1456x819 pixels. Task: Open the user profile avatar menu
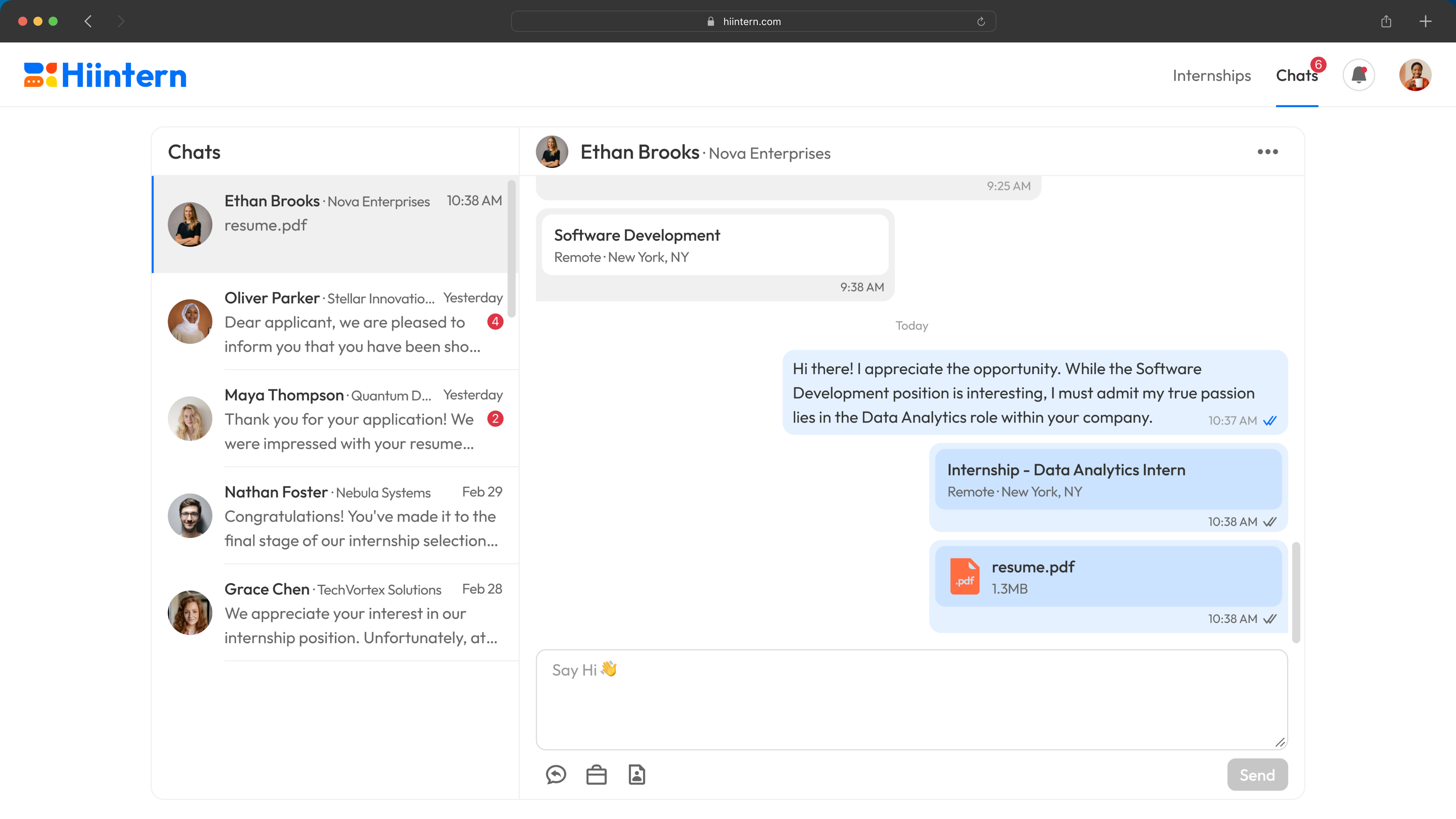[1415, 75]
